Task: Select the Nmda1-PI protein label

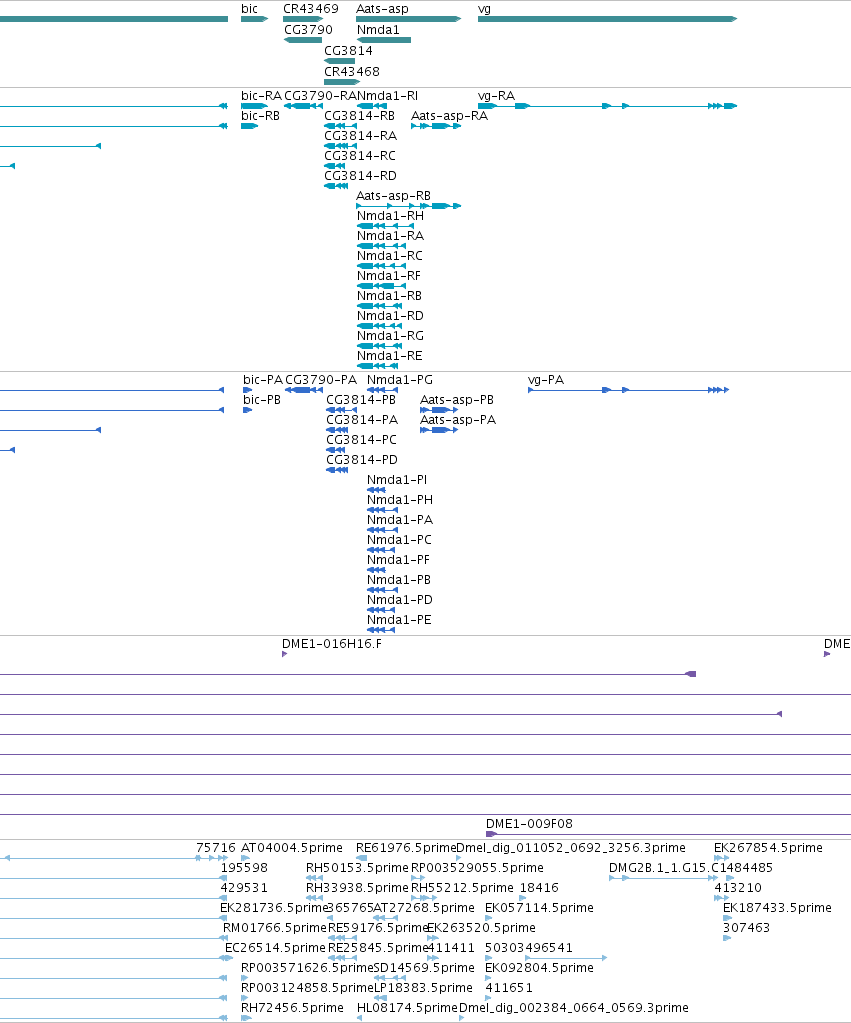Action: pos(397,480)
